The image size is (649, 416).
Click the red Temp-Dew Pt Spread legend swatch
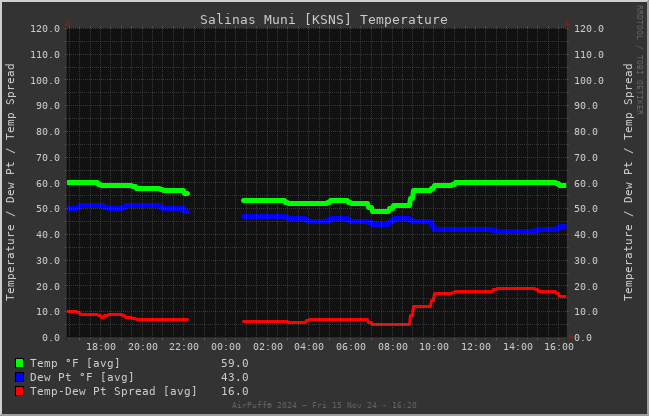19,391
